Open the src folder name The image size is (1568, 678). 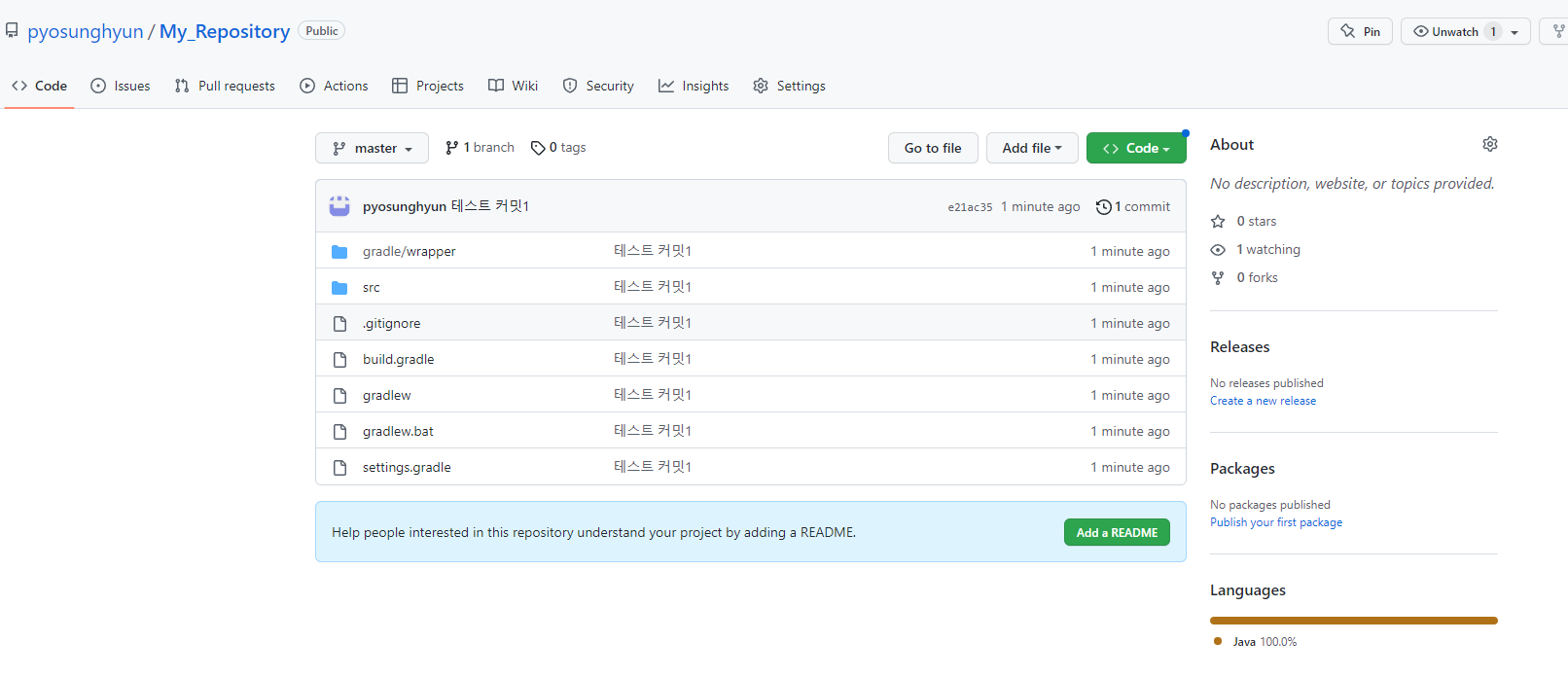tap(372, 288)
